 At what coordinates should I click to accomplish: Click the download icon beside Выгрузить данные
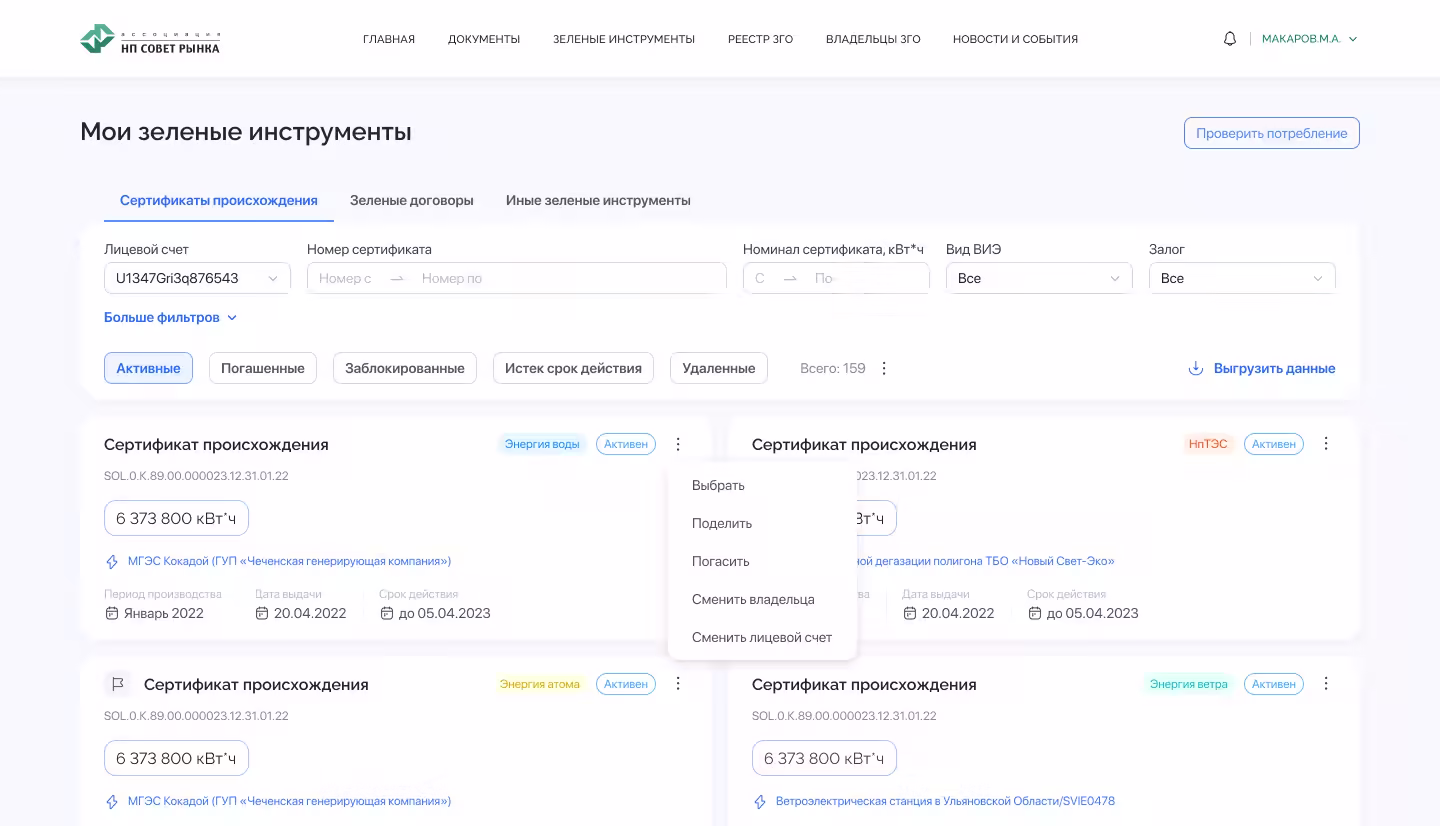click(1195, 368)
